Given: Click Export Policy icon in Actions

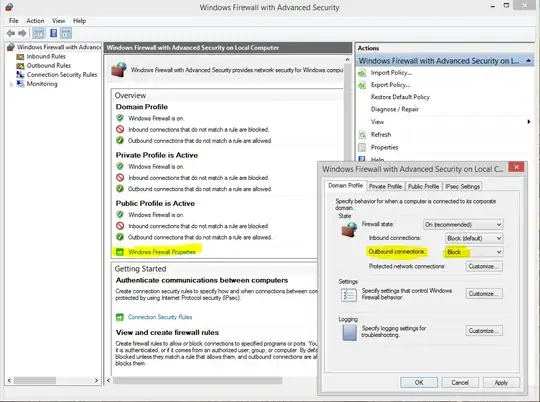Looking at the screenshot, I should [x=362, y=85].
